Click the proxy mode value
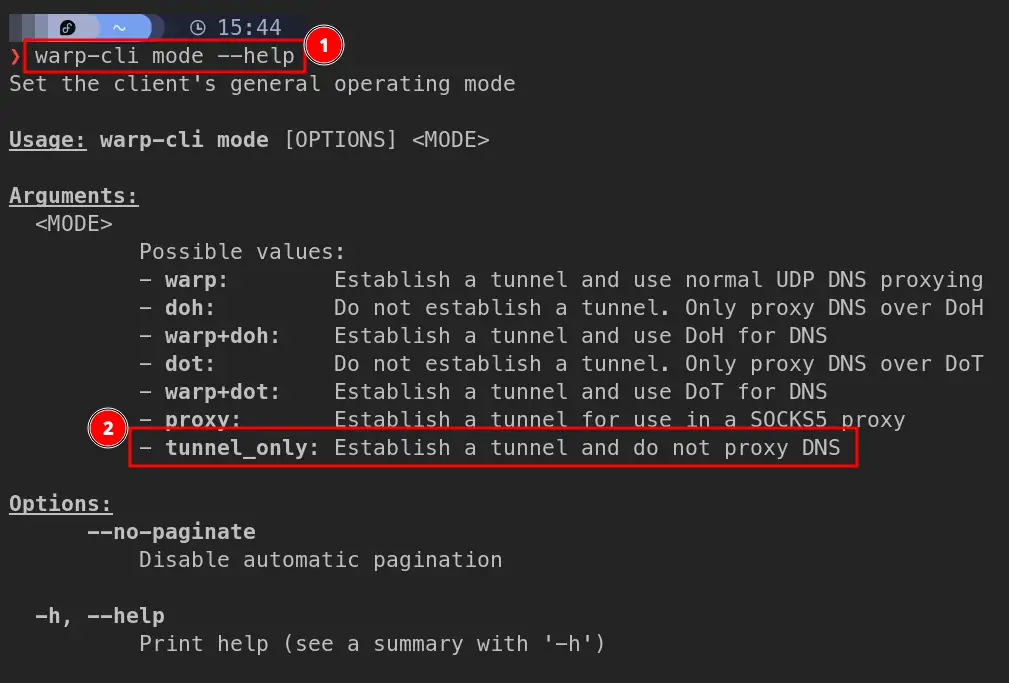Screen dimensions: 1009x683 (203, 420)
